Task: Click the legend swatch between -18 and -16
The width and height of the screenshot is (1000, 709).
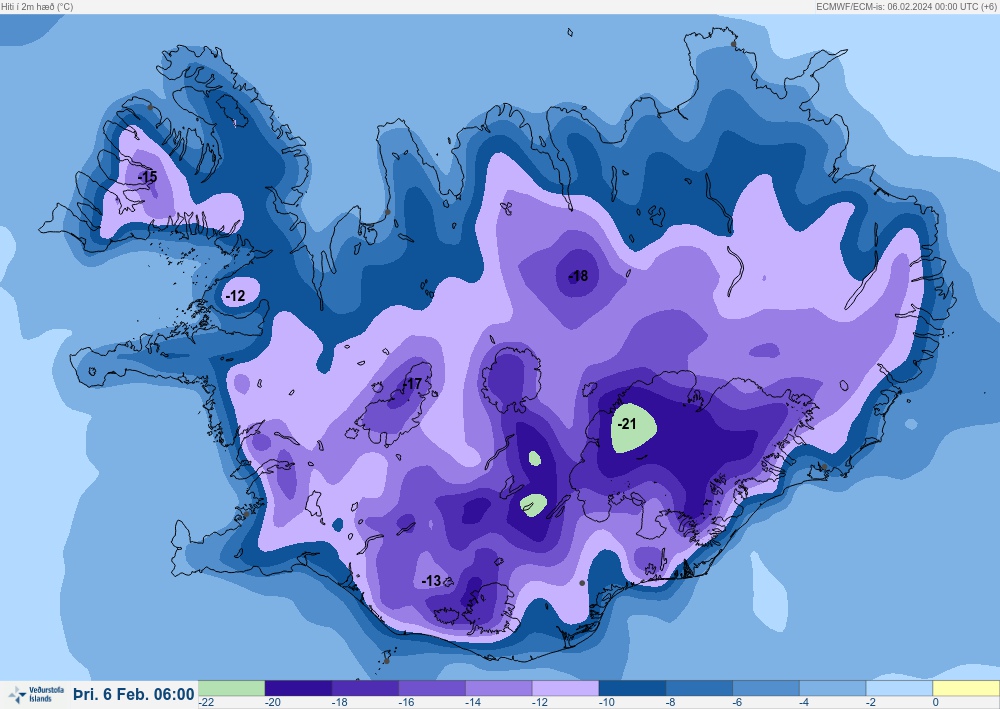Action: coord(365,688)
